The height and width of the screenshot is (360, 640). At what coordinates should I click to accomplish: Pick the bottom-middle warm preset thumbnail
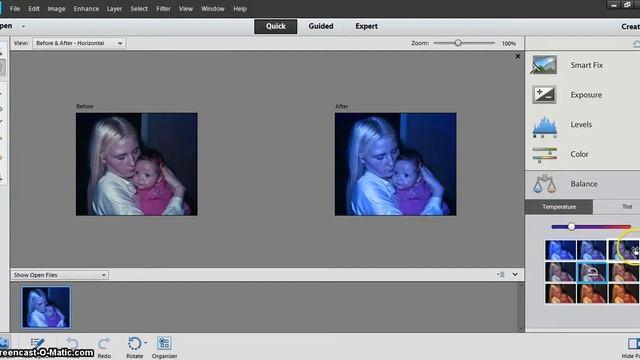(x=592, y=293)
